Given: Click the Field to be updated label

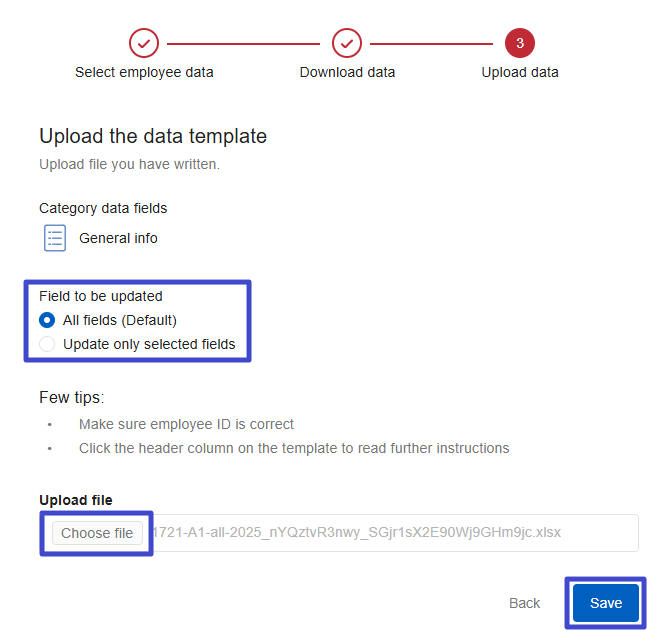Looking at the screenshot, I should (100, 296).
